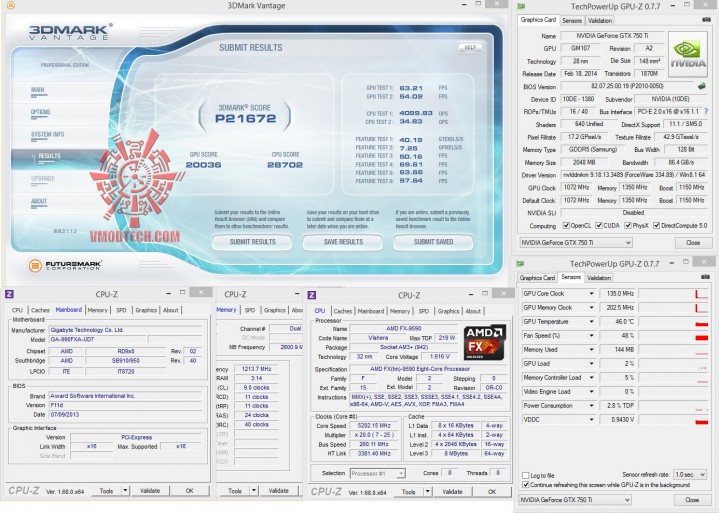Open the Processor #1 selection dropdown
This screenshot has width=719, height=513.
tap(377, 473)
